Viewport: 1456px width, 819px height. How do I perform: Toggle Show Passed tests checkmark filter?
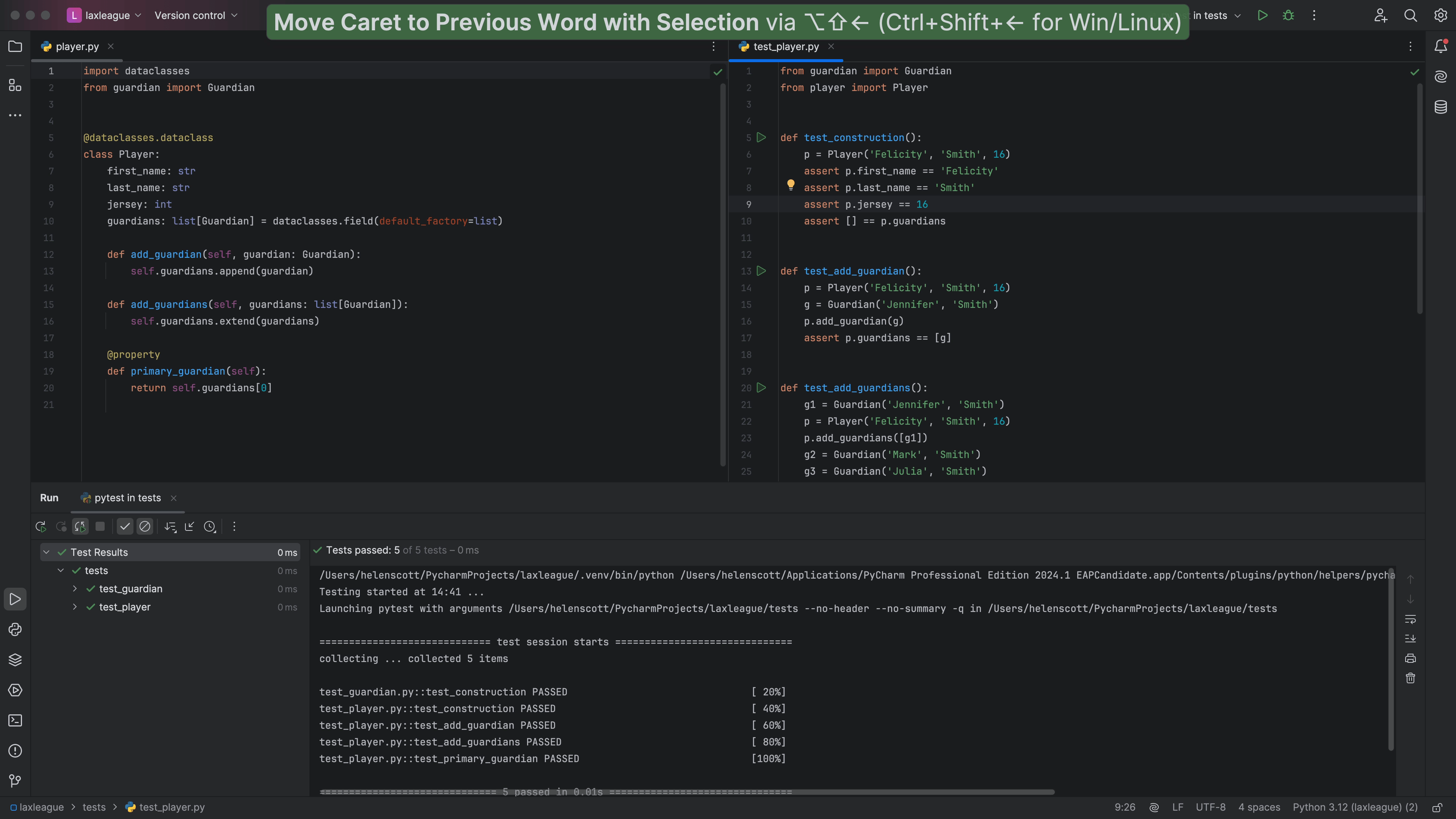(x=125, y=527)
